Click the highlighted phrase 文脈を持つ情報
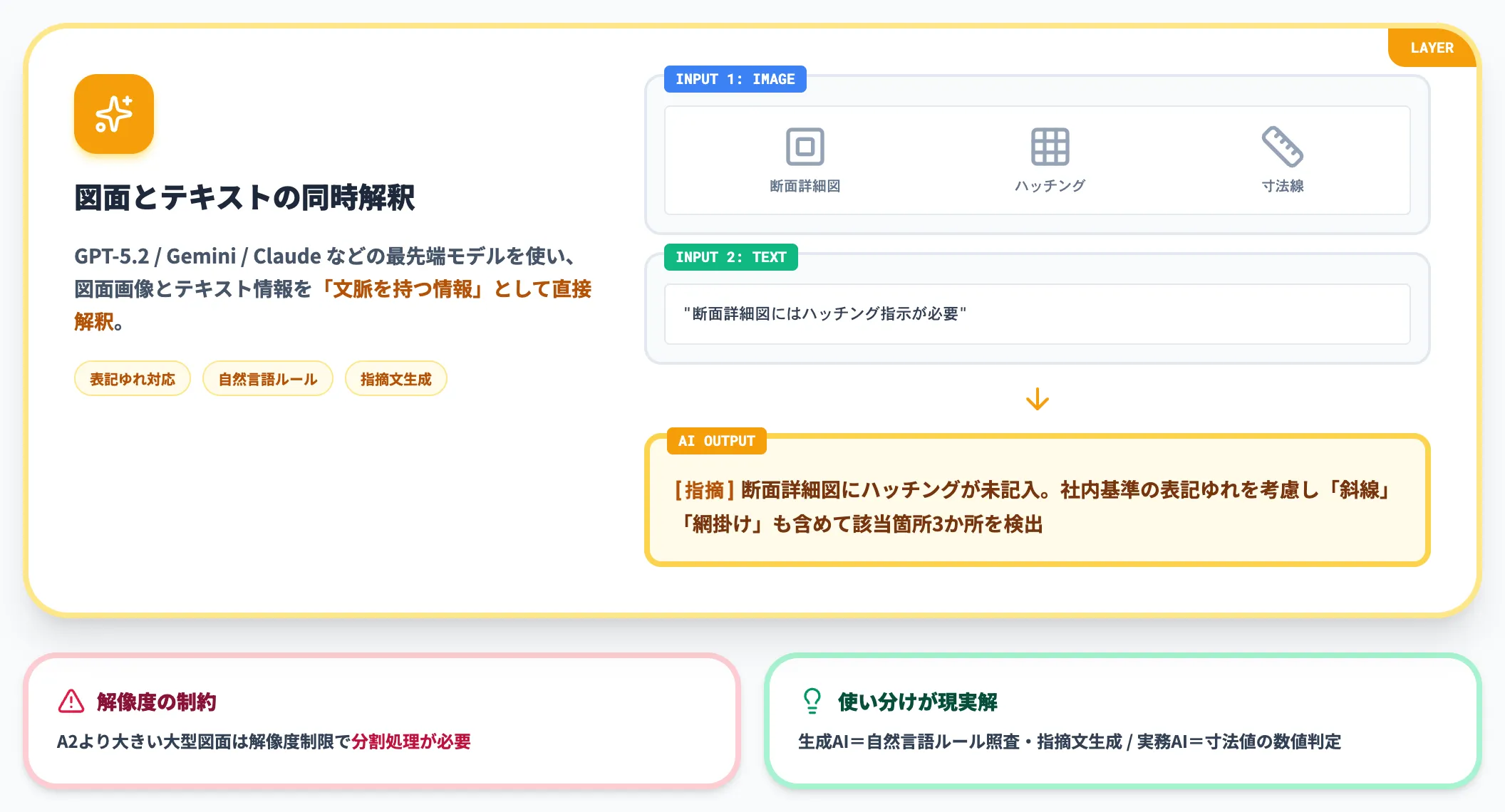This screenshot has width=1505, height=812. coord(403,289)
